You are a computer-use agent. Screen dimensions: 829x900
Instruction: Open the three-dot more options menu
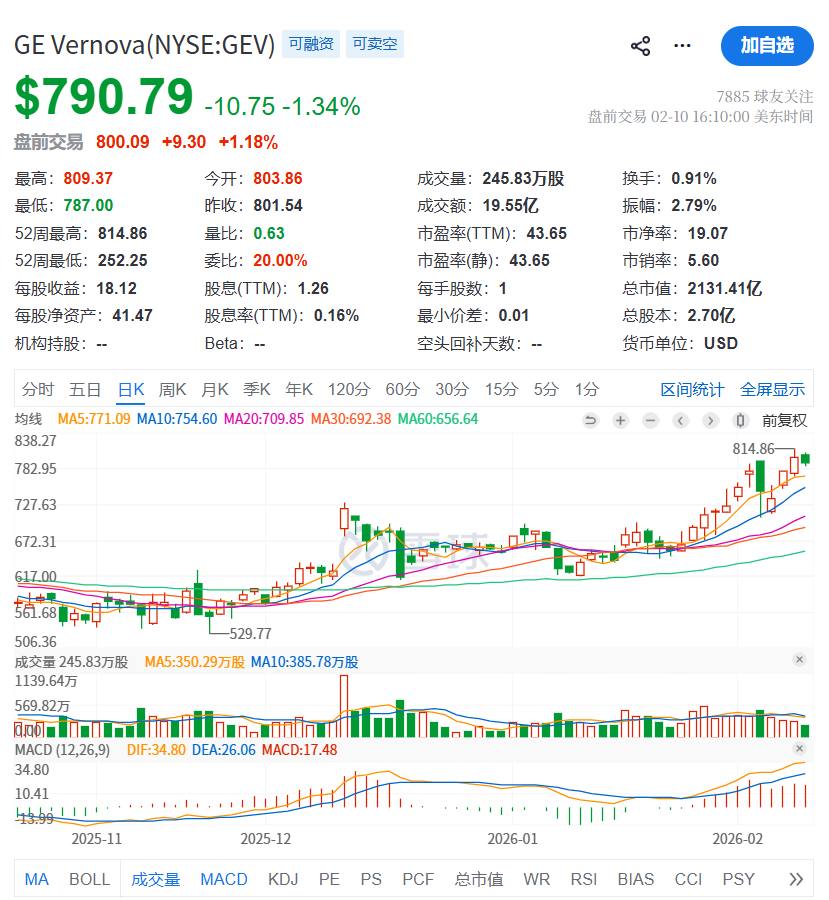click(x=681, y=45)
